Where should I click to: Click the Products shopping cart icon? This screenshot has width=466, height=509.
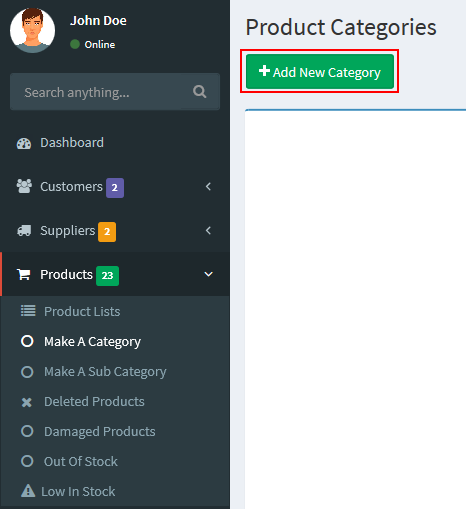point(24,275)
